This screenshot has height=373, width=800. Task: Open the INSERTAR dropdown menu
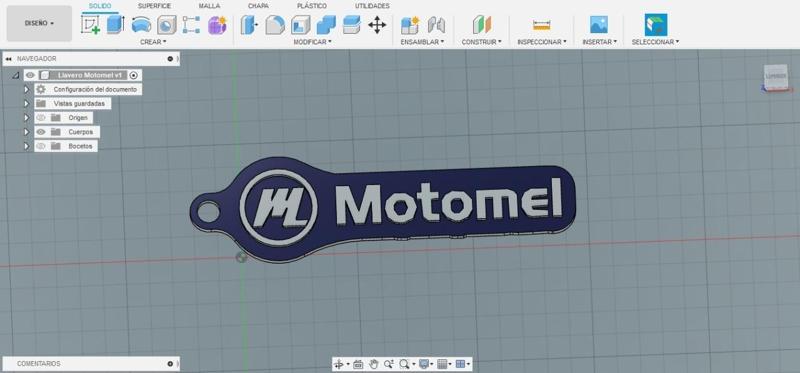pos(599,42)
